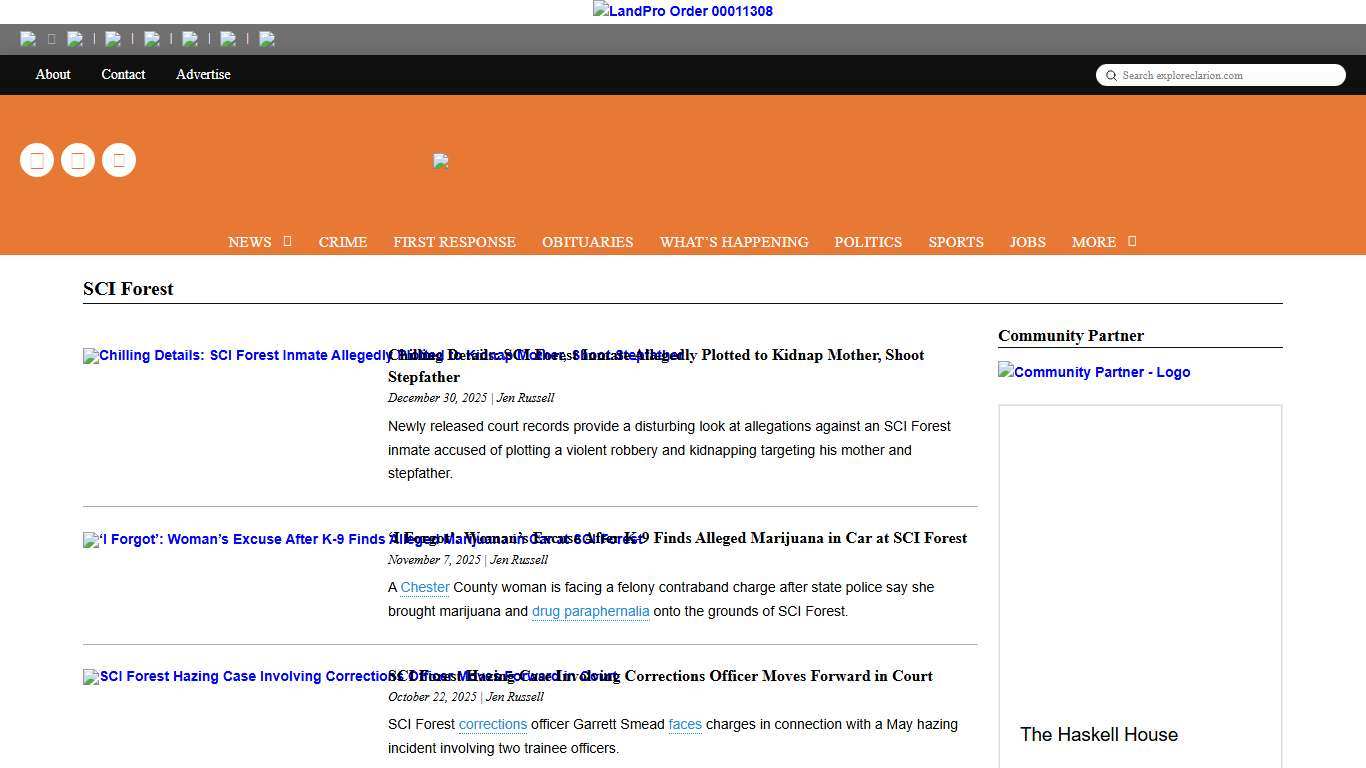1366x768 pixels.
Task: Click the middle white circular social button
Action: (x=78, y=160)
